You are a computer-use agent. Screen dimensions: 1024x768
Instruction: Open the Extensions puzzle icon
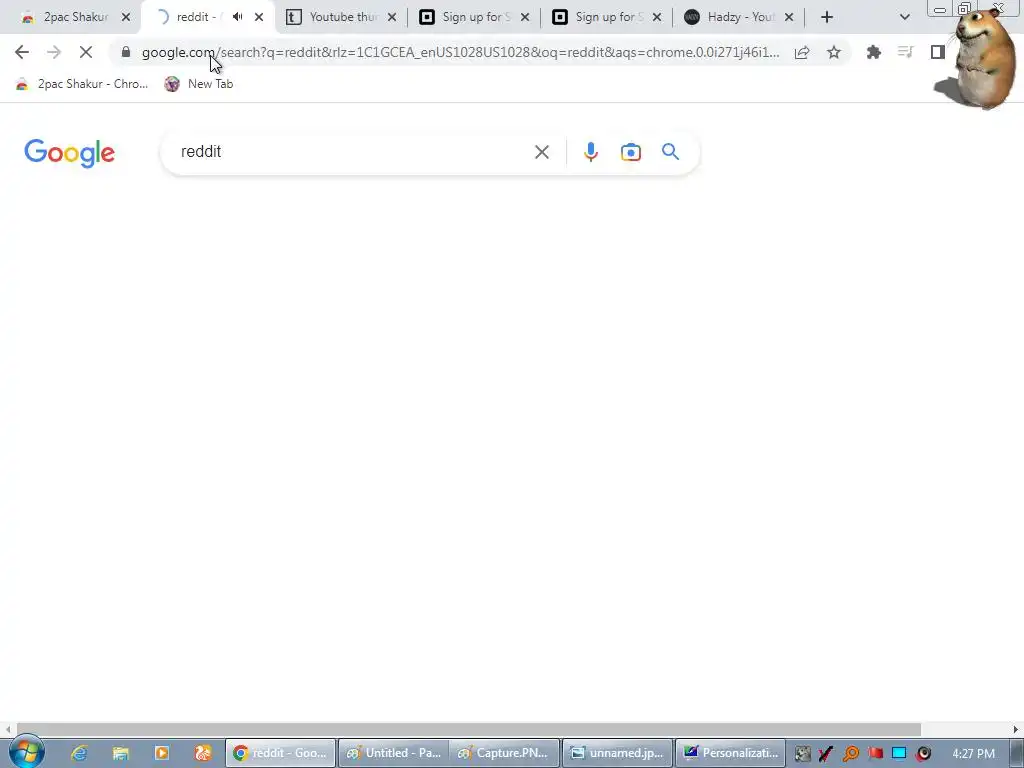coord(874,52)
